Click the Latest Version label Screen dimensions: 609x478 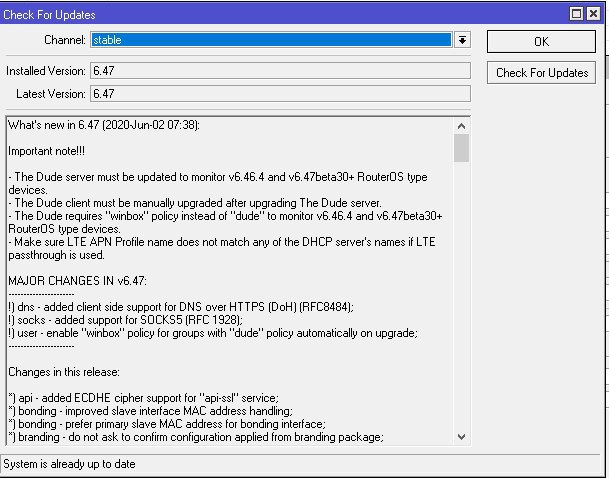point(51,94)
